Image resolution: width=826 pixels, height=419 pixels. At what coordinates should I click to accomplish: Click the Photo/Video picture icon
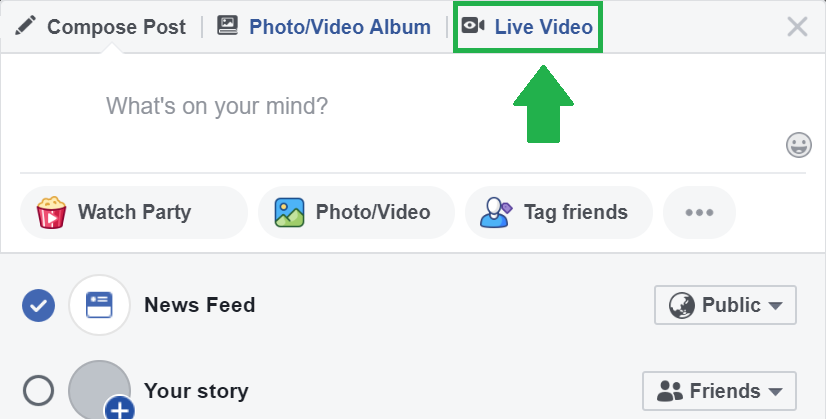point(289,212)
